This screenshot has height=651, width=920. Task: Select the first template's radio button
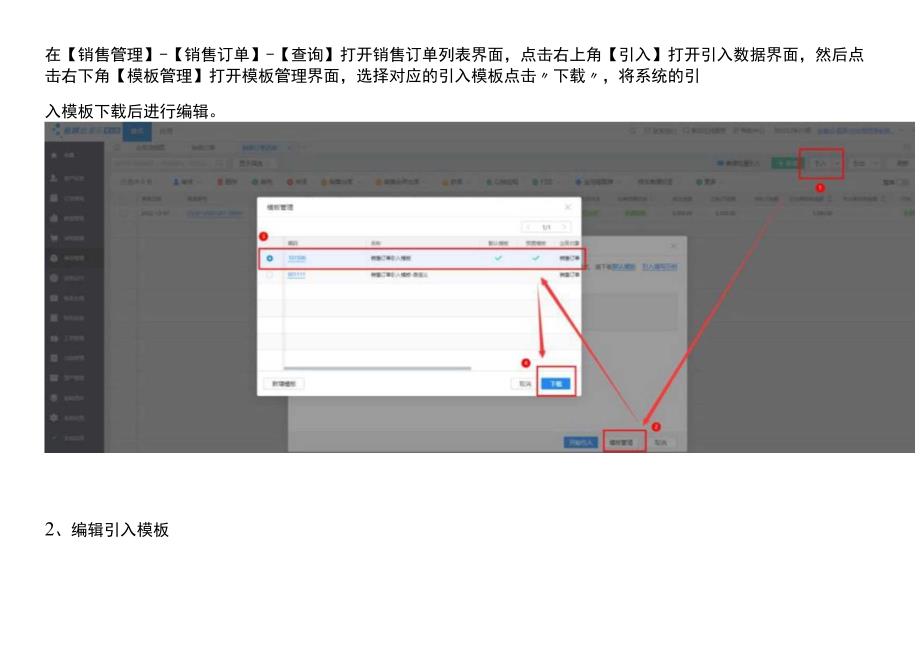pyautogui.click(x=268, y=258)
